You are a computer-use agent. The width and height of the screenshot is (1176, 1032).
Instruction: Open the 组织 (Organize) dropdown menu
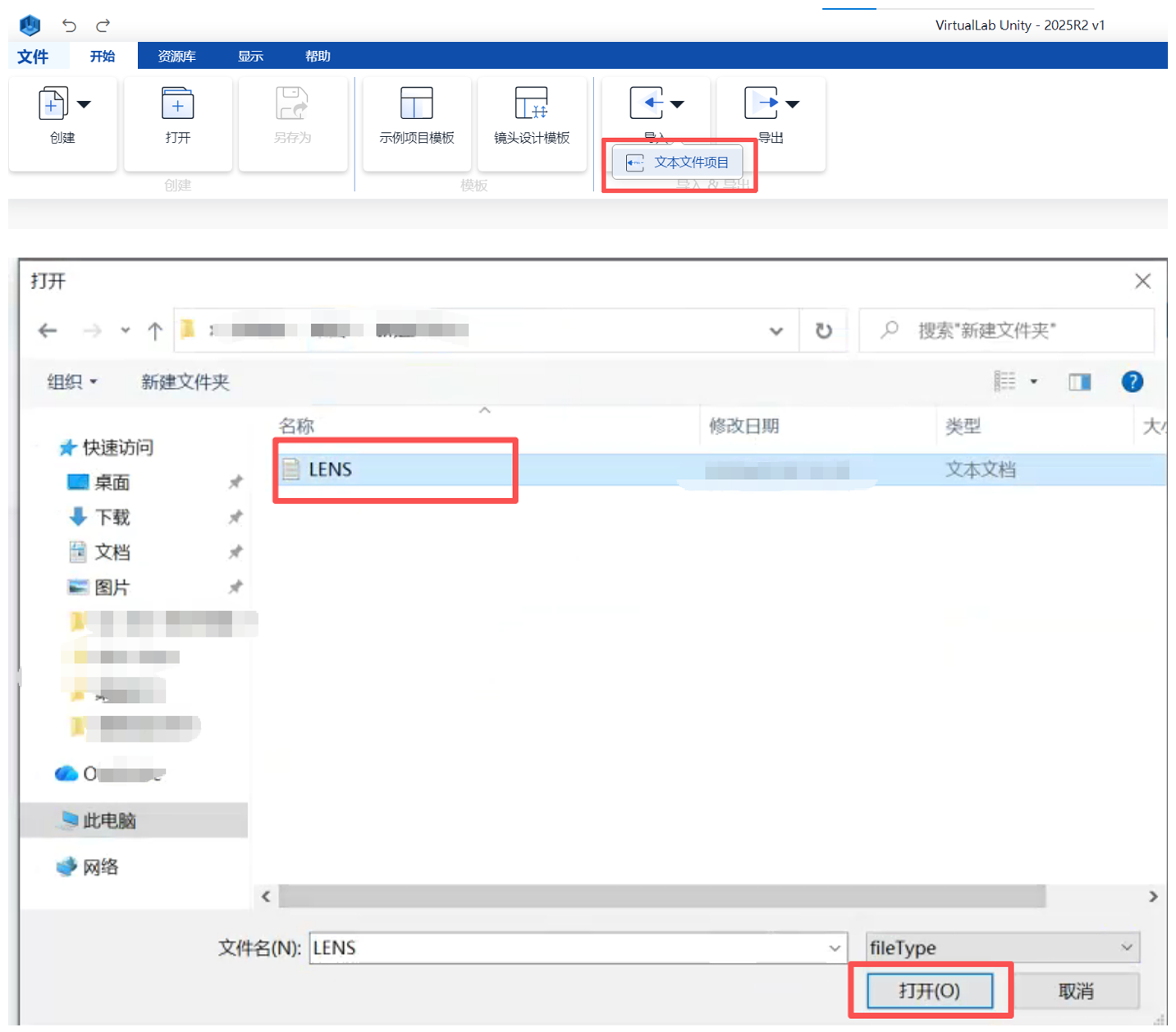[72, 381]
